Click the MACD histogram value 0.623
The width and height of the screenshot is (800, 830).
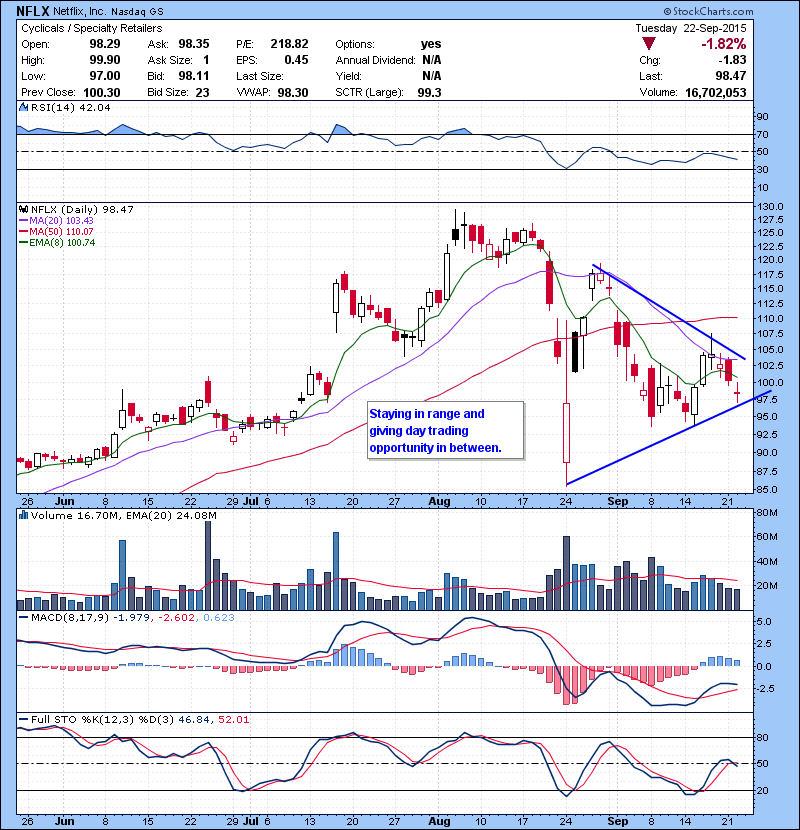coord(218,617)
